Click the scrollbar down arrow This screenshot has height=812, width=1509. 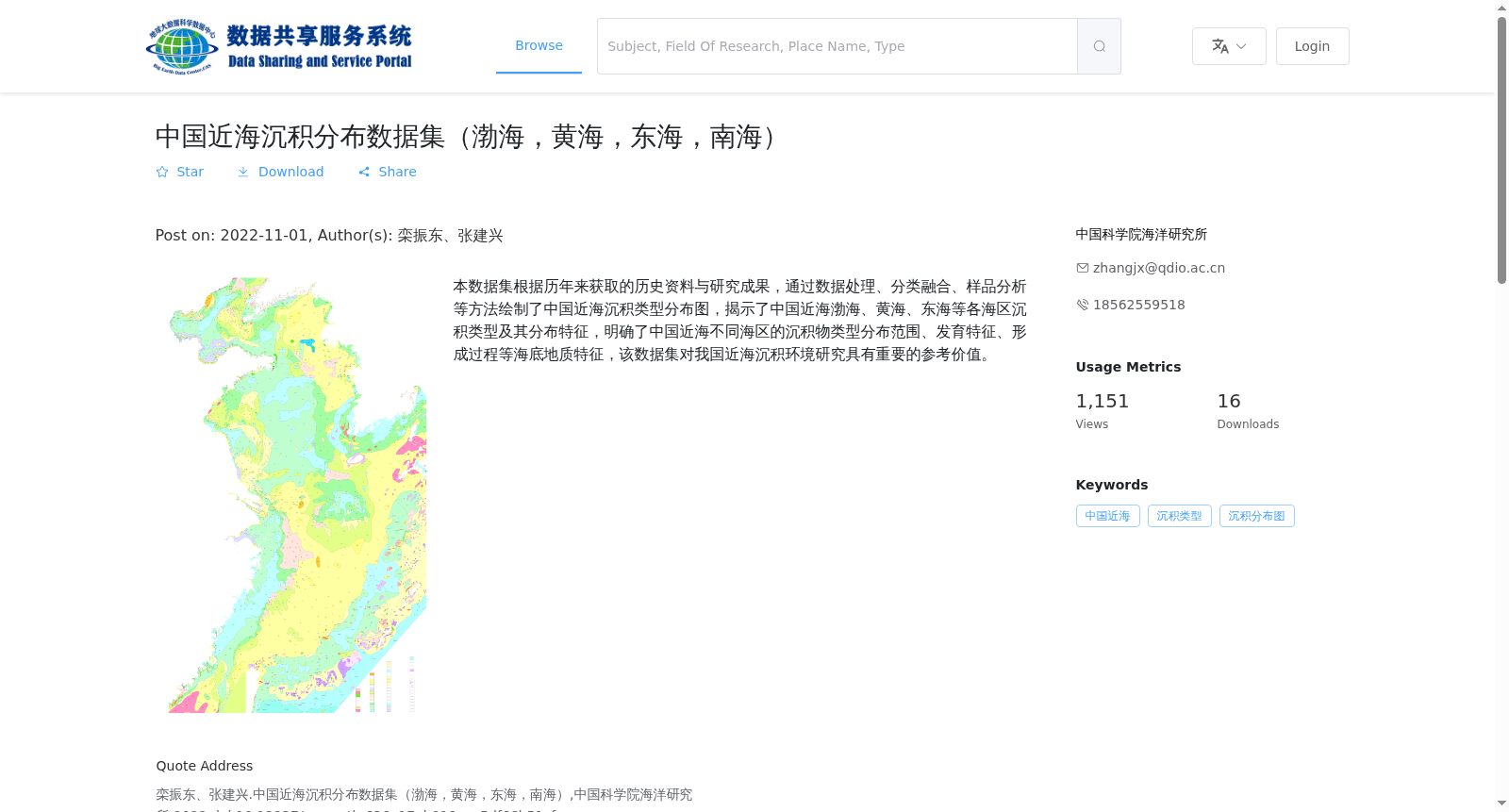[x=1501, y=804]
